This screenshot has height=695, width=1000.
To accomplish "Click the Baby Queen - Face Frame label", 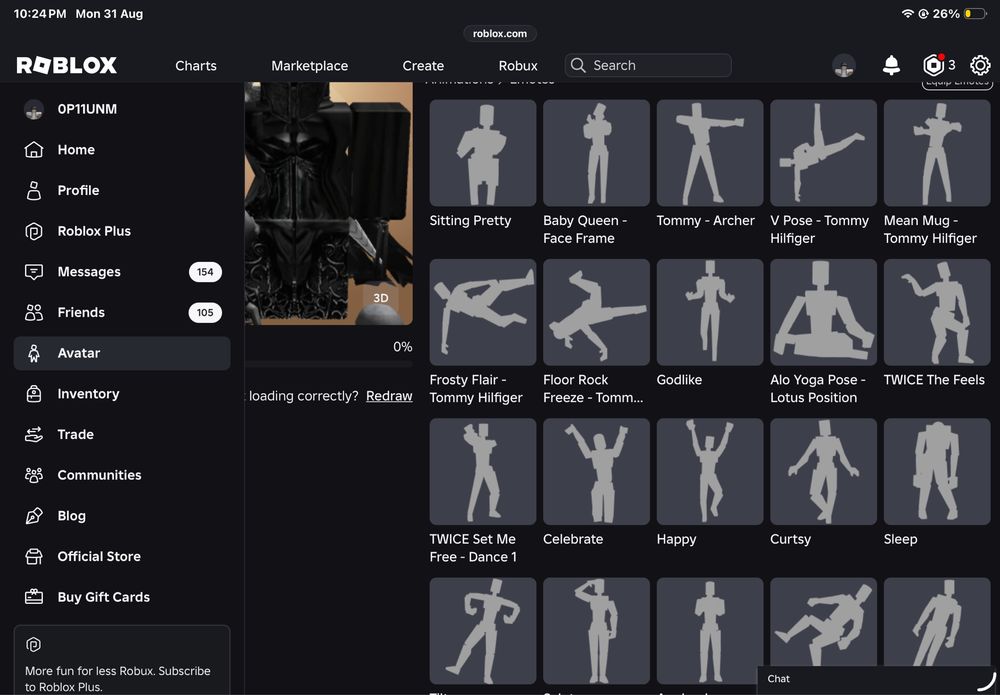I will [x=585, y=230].
